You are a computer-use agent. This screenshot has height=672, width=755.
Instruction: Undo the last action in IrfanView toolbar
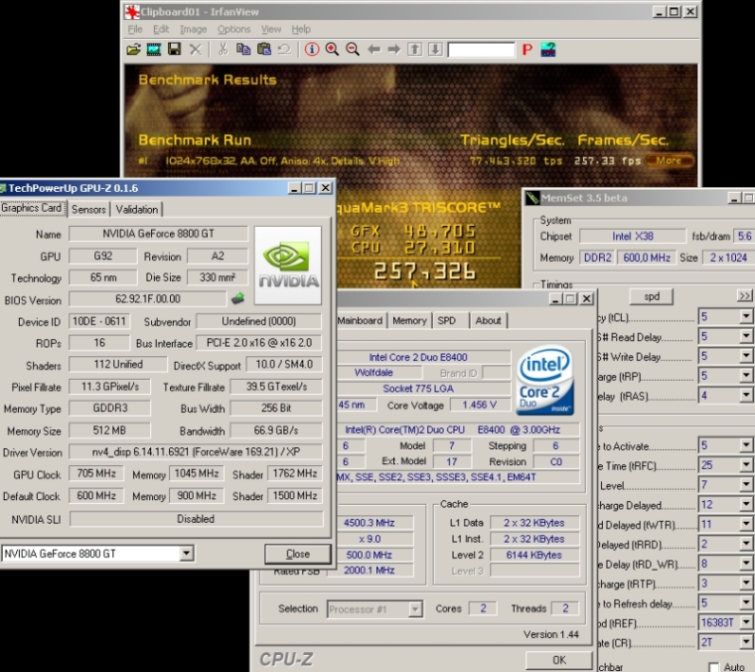[x=285, y=49]
